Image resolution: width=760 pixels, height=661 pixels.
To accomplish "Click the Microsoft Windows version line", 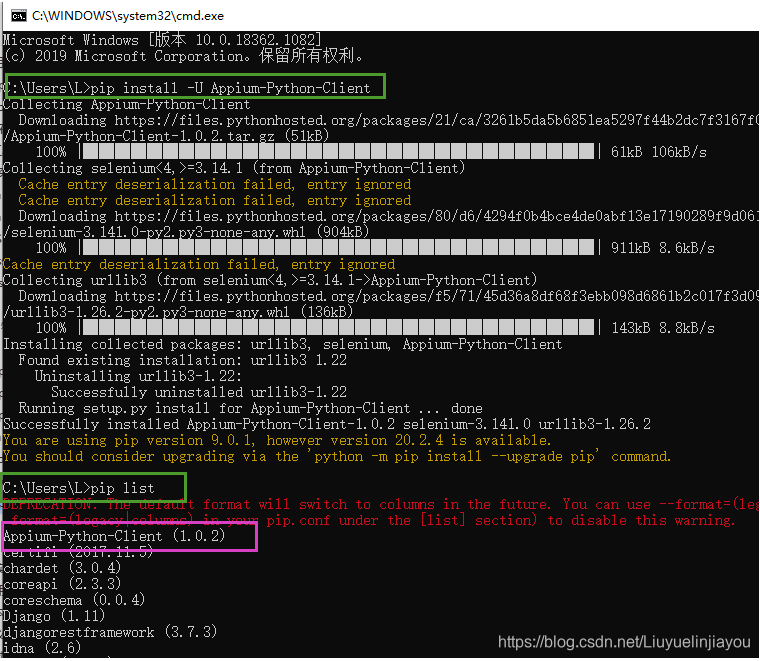I will click(x=162, y=40).
